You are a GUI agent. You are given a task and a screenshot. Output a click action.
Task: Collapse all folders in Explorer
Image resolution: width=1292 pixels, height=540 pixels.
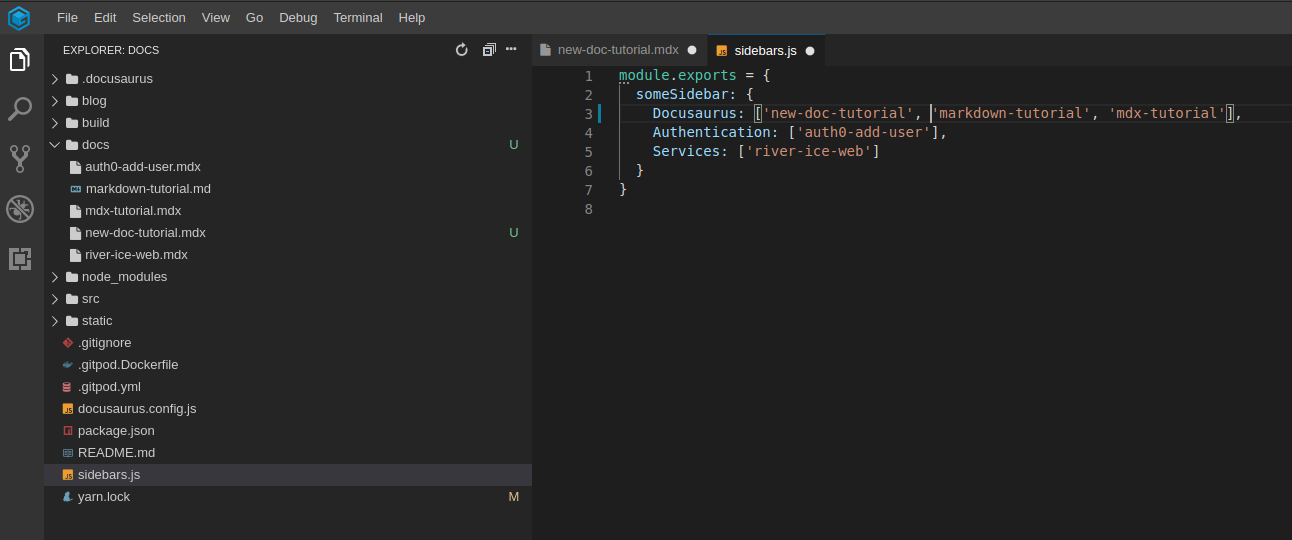click(x=489, y=50)
